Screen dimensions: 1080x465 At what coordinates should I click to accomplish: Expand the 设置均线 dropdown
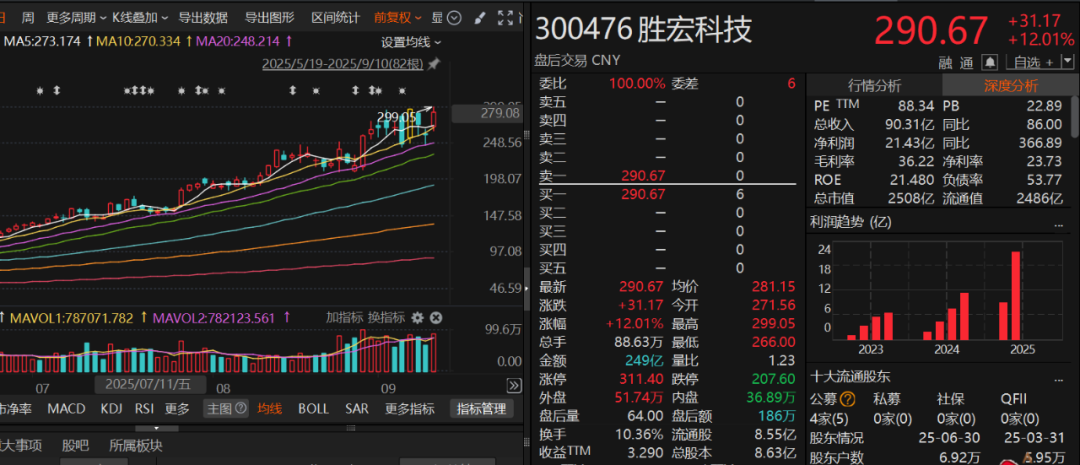[410, 41]
